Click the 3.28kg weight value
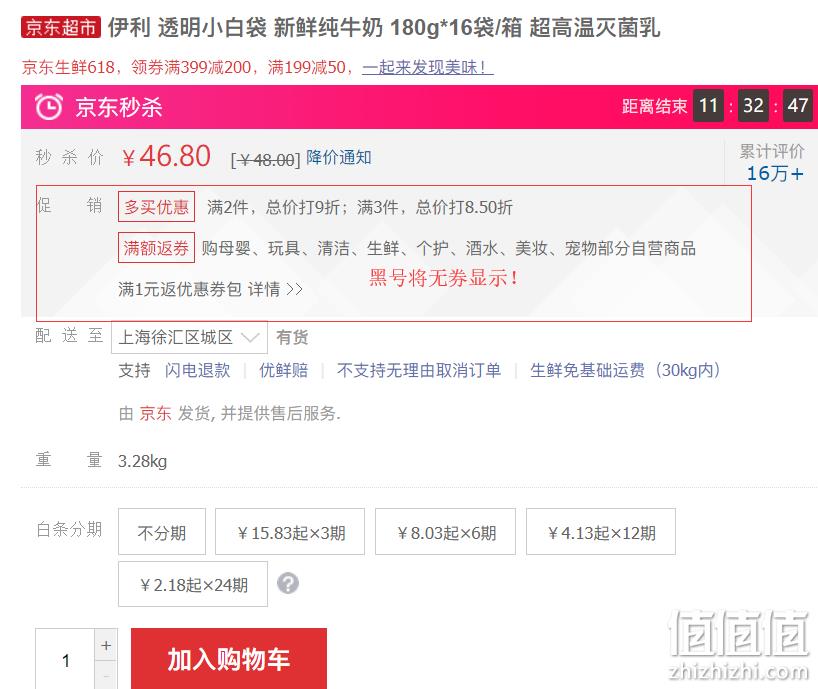 [x=142, y=461]
